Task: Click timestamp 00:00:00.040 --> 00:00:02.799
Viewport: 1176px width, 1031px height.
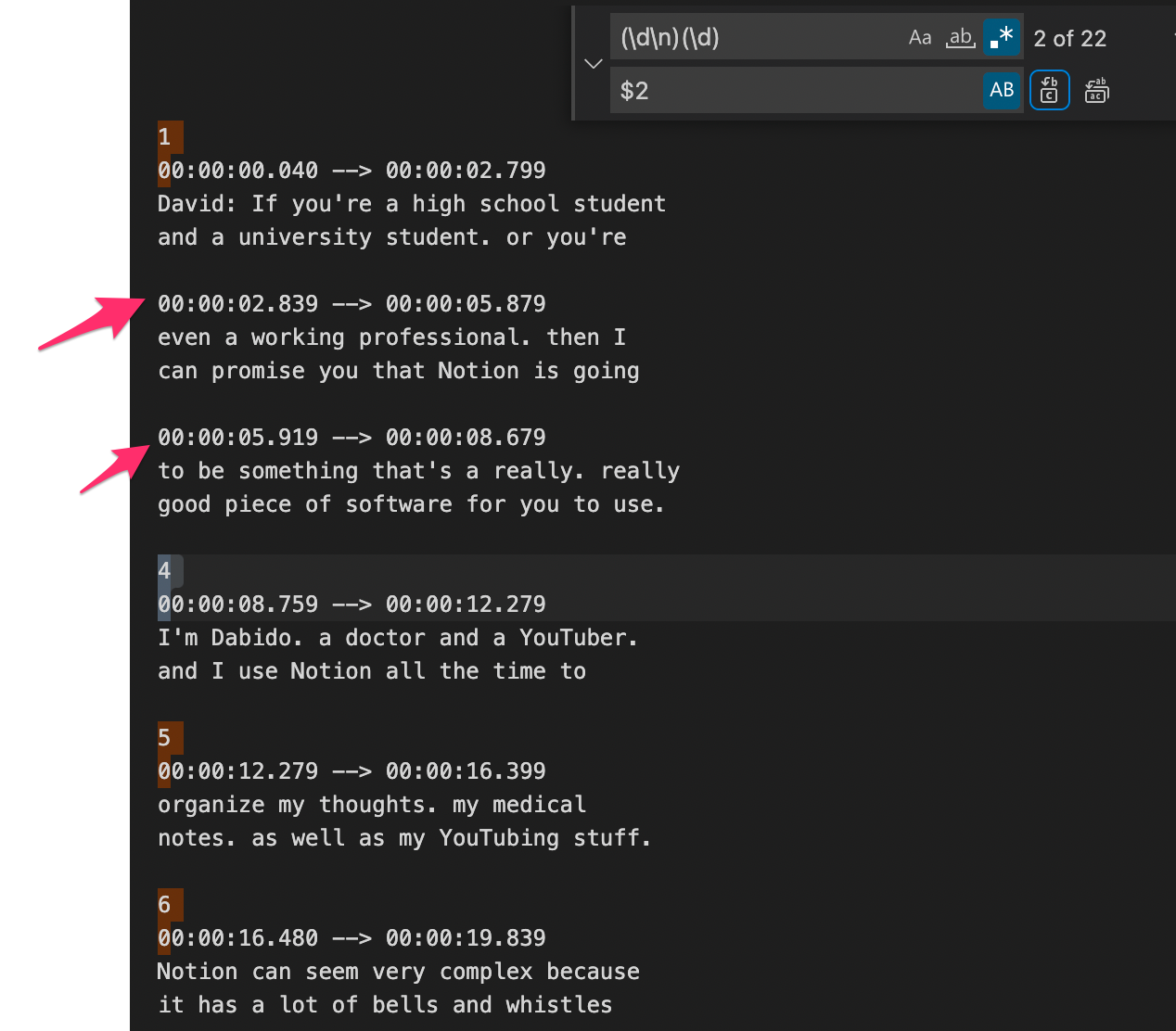Action: tap(352, 171)
